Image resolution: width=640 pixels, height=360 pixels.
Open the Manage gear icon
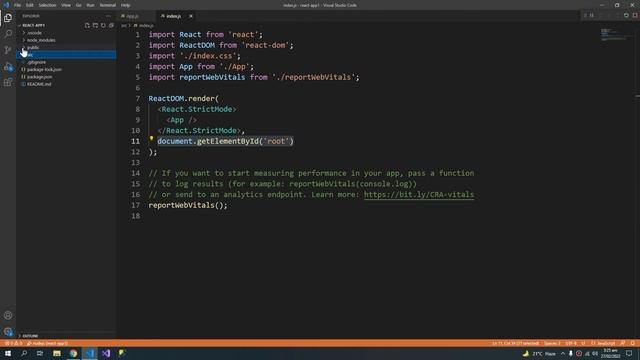coord(8,331)
